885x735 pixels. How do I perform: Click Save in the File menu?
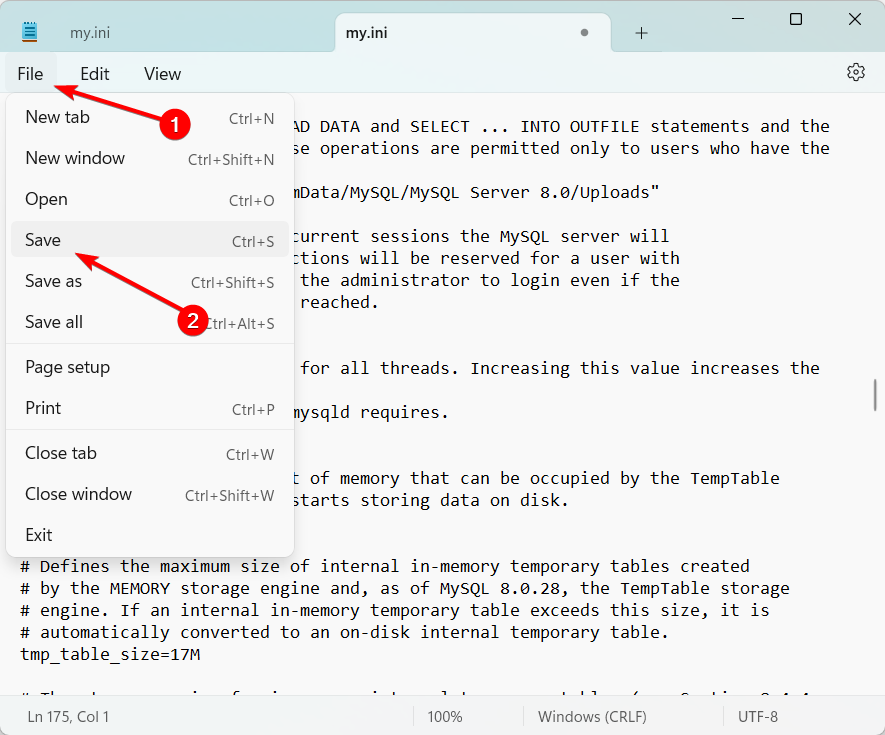(x=150, y=240)
